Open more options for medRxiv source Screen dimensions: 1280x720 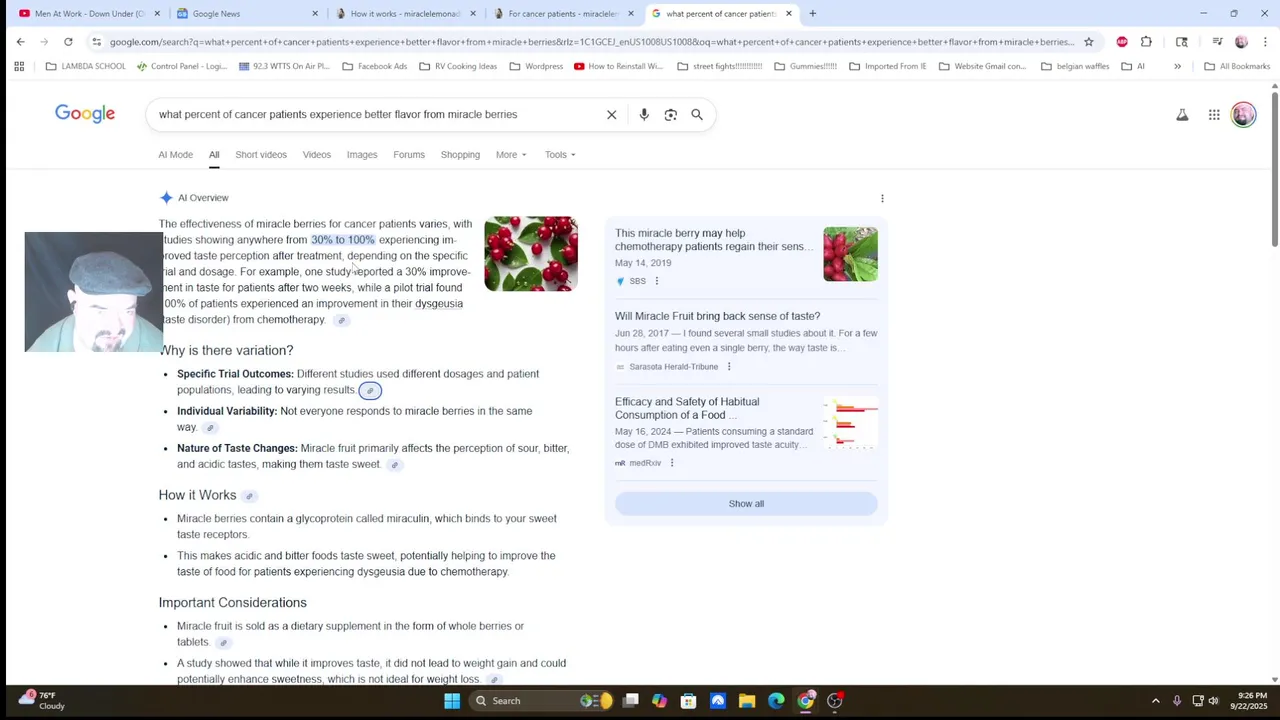pyautogui.click(x=672, y=463)
